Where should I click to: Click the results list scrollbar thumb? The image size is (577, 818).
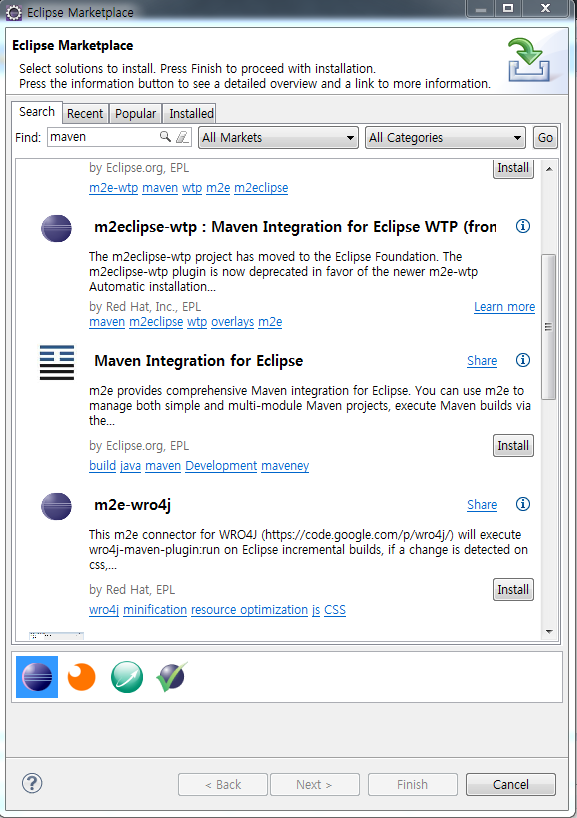click(548, 327)
